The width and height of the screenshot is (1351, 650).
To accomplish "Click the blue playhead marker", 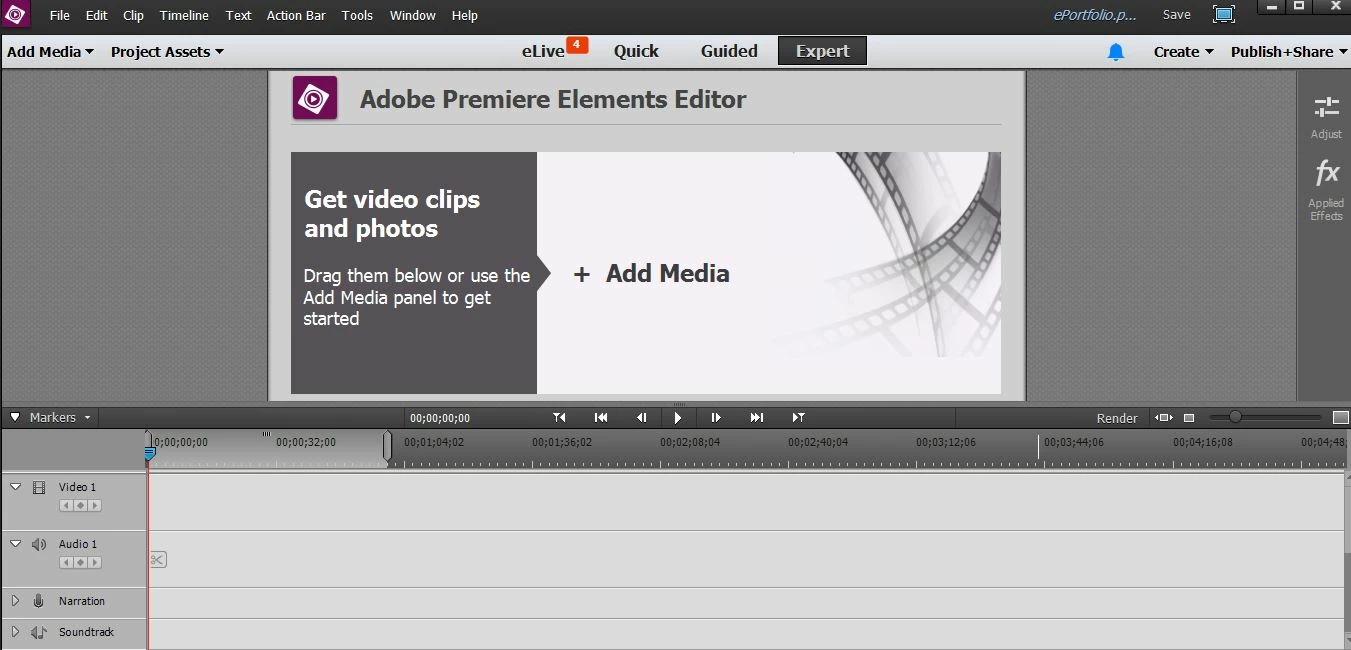I will click(149, 454).
